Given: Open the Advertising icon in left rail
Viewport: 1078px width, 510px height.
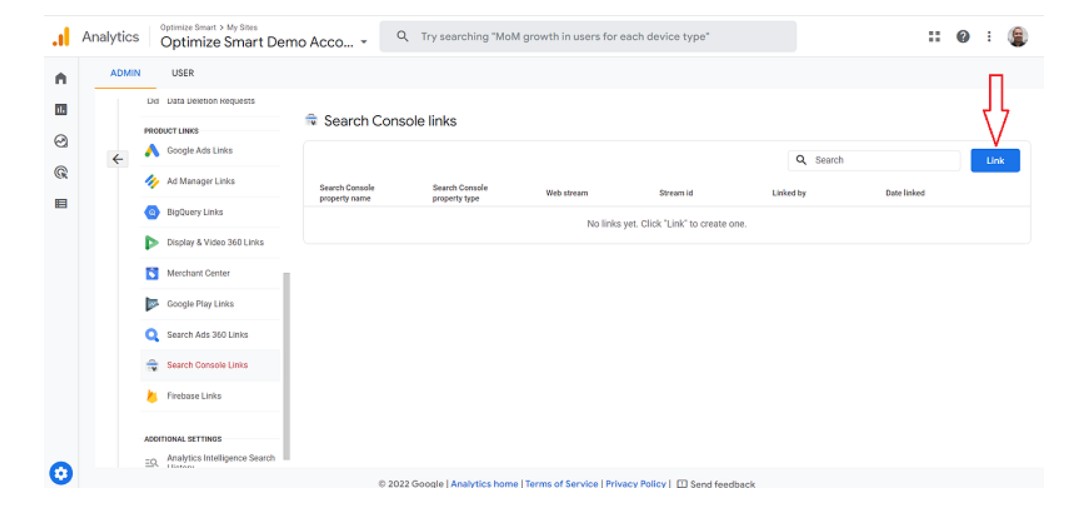Looking at the screenshot, I should point(61,173).
